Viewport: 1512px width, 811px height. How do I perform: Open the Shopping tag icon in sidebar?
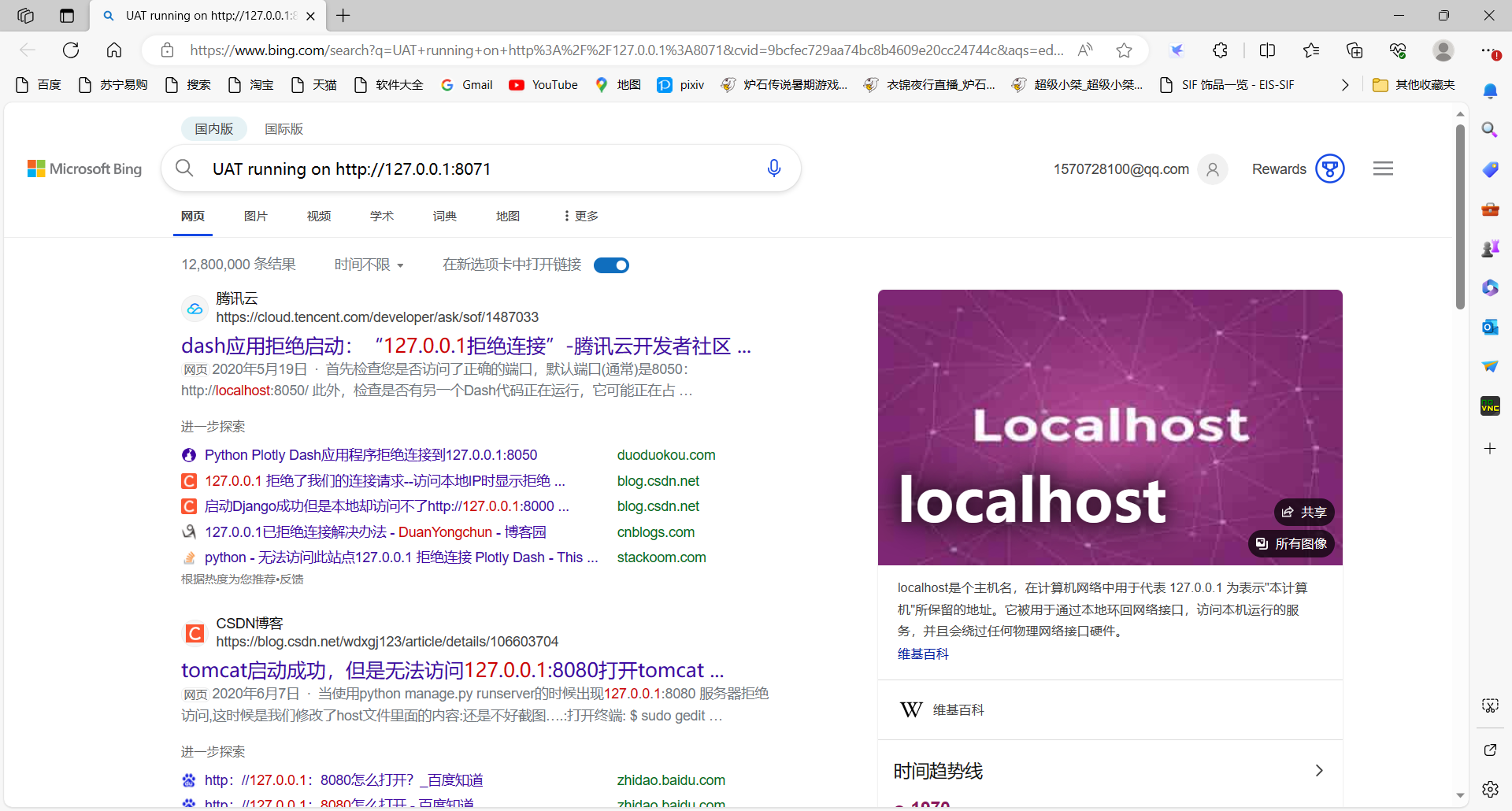coord(1490,169)
